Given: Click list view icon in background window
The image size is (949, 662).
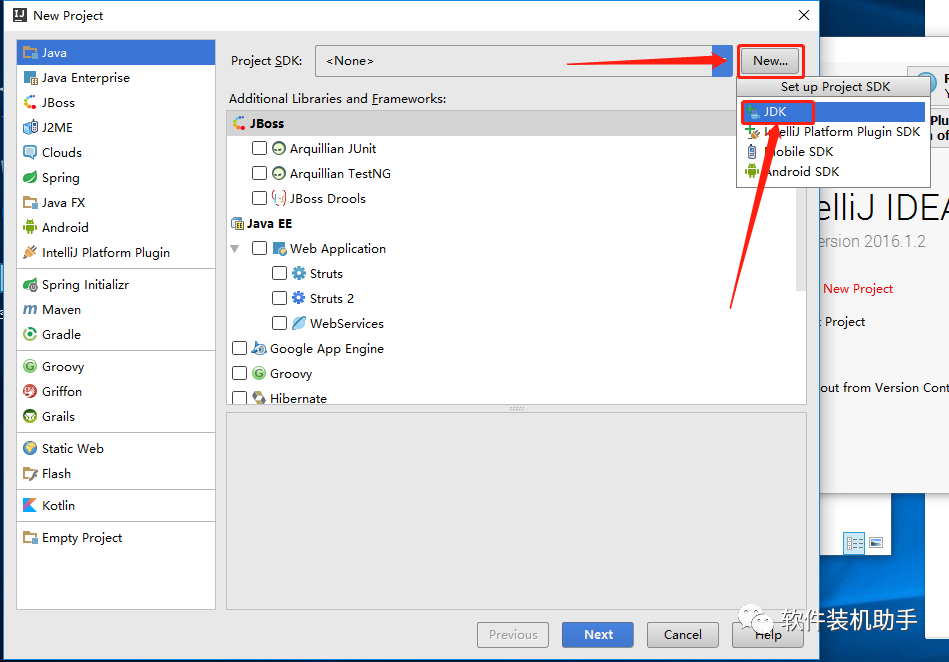Looking at the screenshot, I should [x=855, y=543].
